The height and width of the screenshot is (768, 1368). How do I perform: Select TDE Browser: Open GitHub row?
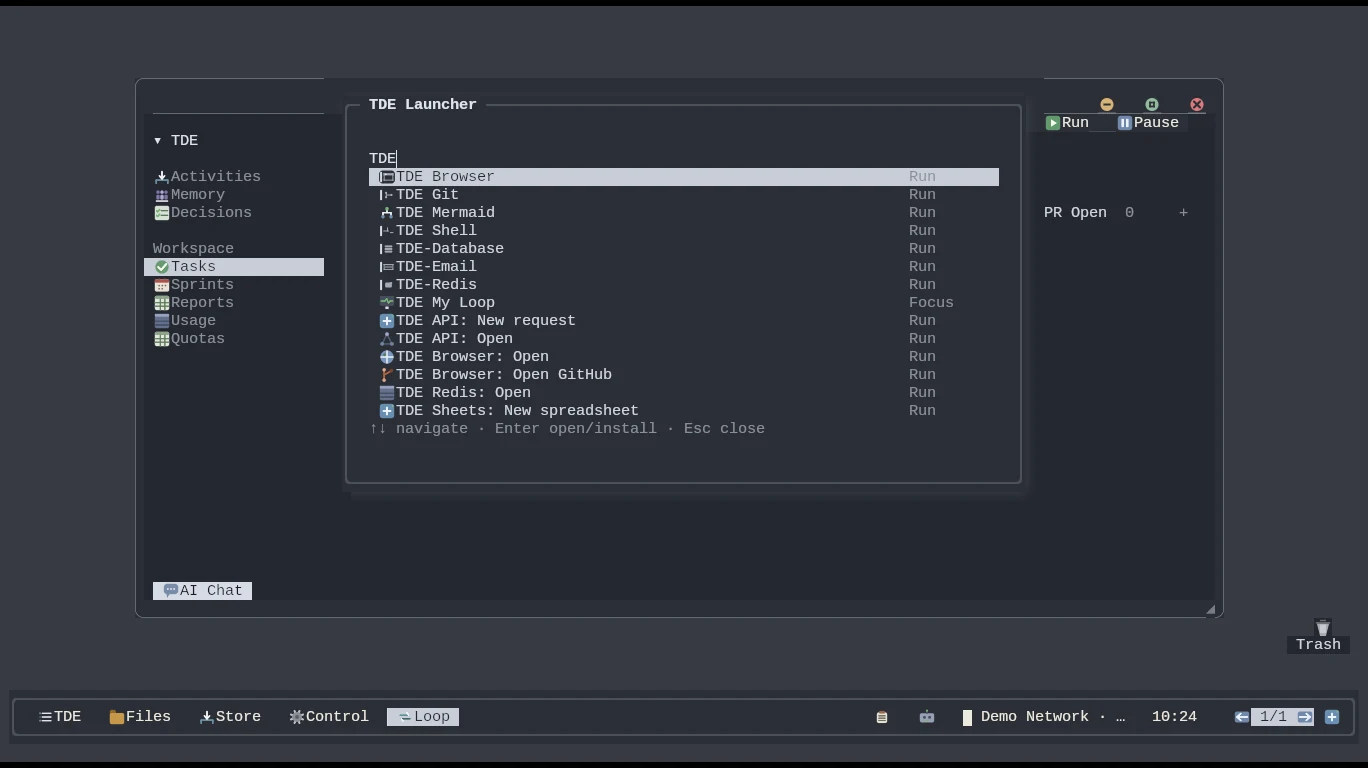684,375
